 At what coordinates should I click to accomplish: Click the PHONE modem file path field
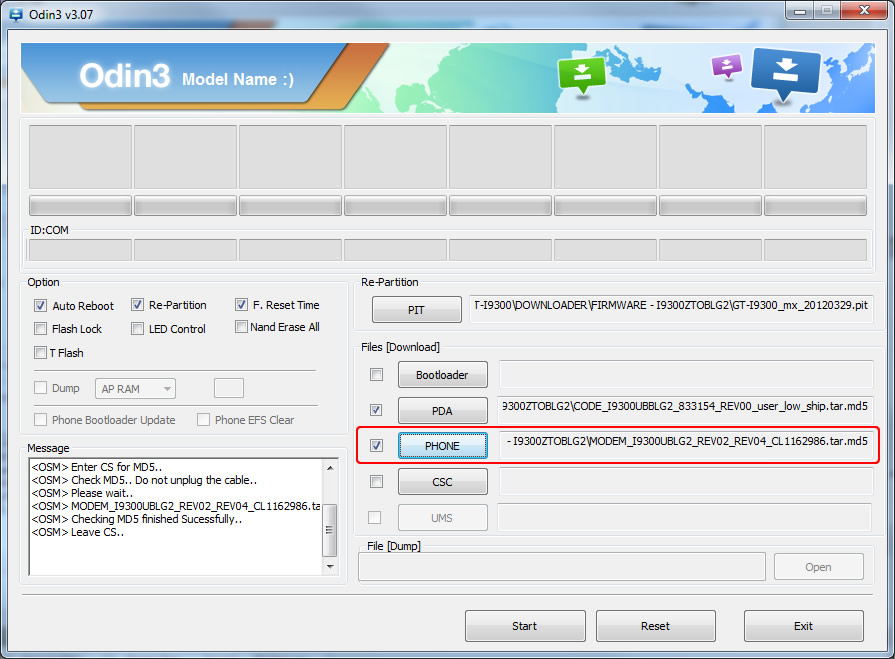coord(686,445)
